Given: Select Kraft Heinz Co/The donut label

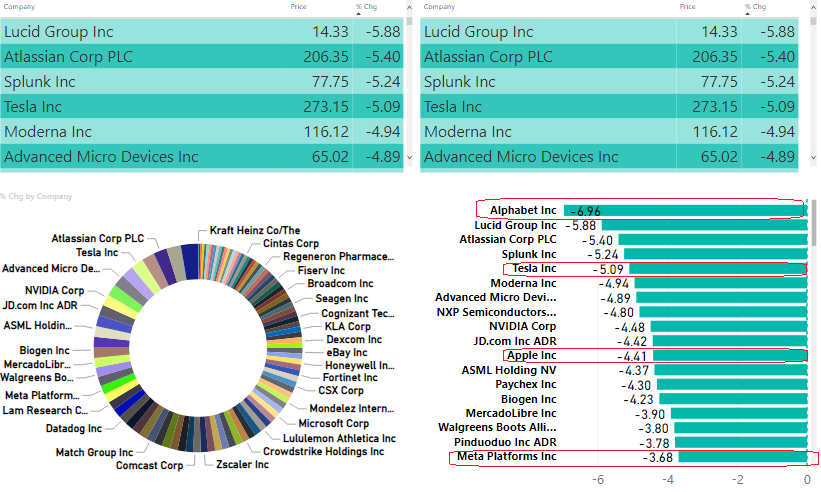Looking at the screenshot, I should pyautogui.click(x=255, y=230).
